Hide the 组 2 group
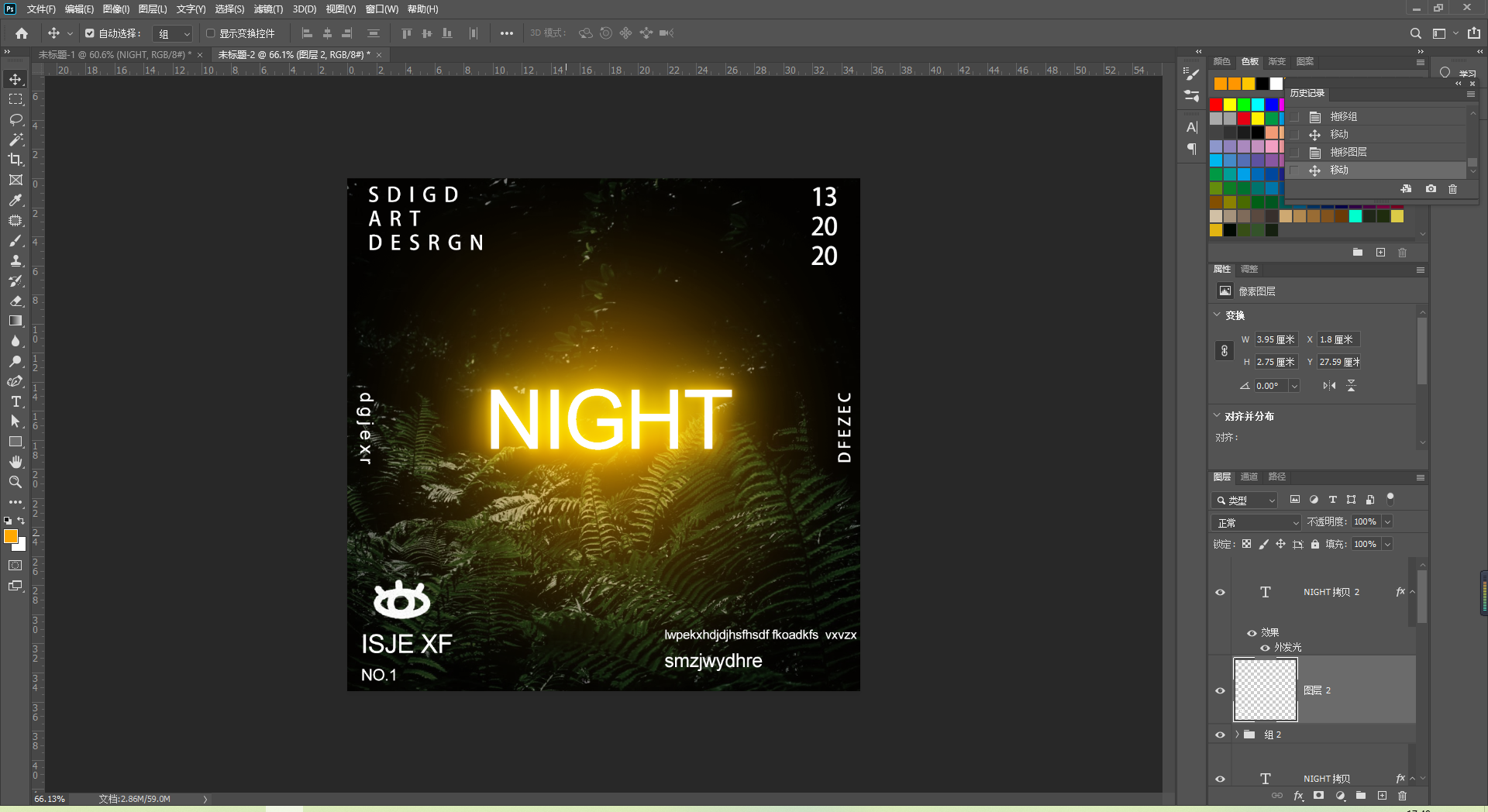Image resolution: width=1488 pixels, height=812 pixels. pos(1221,735)
